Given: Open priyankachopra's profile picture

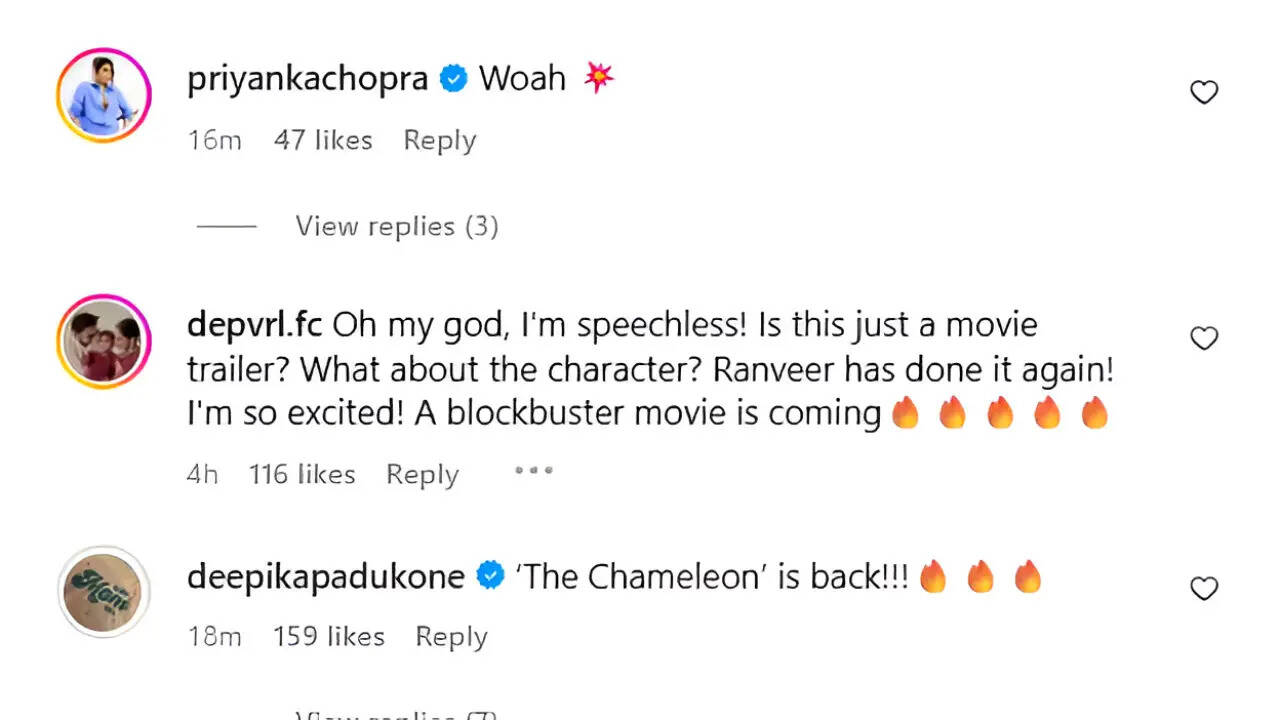Looking at the screenshot, I should pyautogui.click(x=104, y=95).
